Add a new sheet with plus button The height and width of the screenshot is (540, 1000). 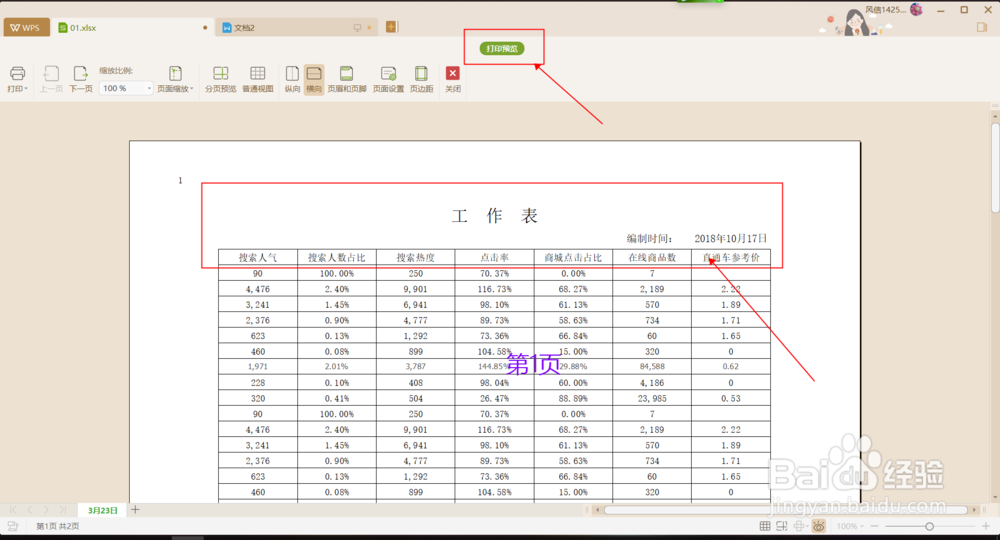135,509
